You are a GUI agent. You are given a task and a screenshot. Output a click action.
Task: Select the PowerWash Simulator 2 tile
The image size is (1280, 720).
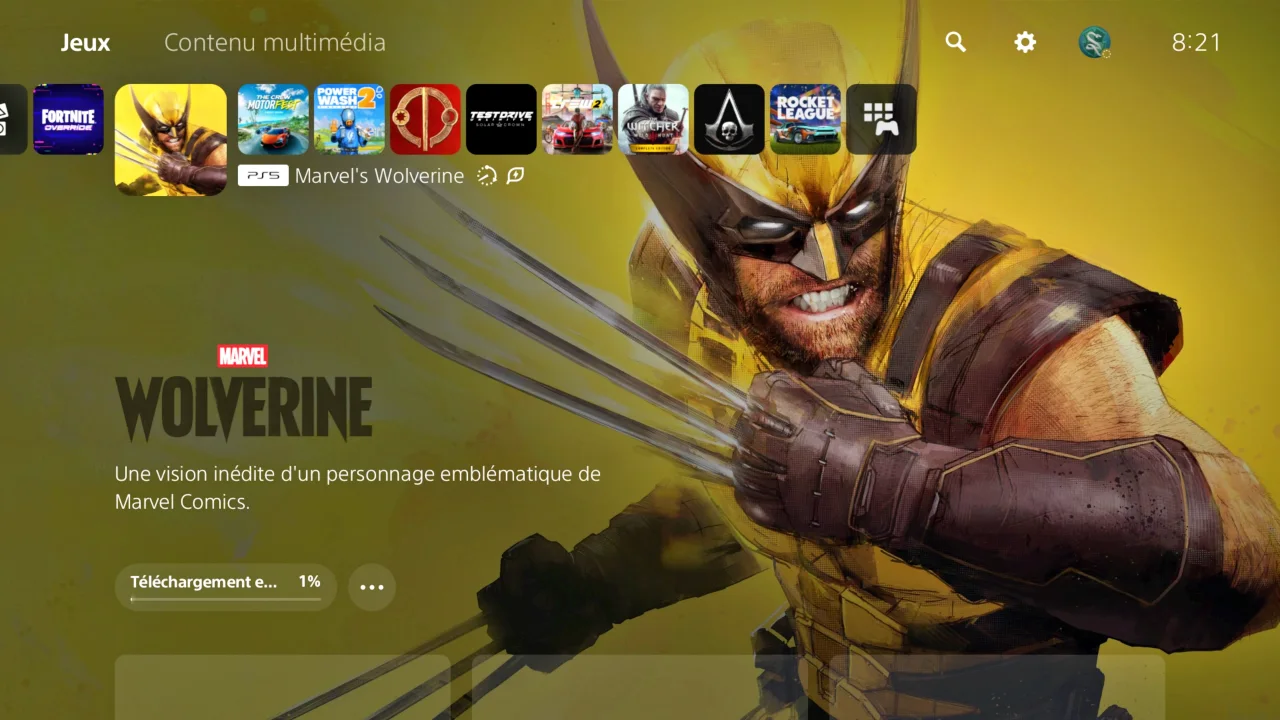click(x=349, y=119)
